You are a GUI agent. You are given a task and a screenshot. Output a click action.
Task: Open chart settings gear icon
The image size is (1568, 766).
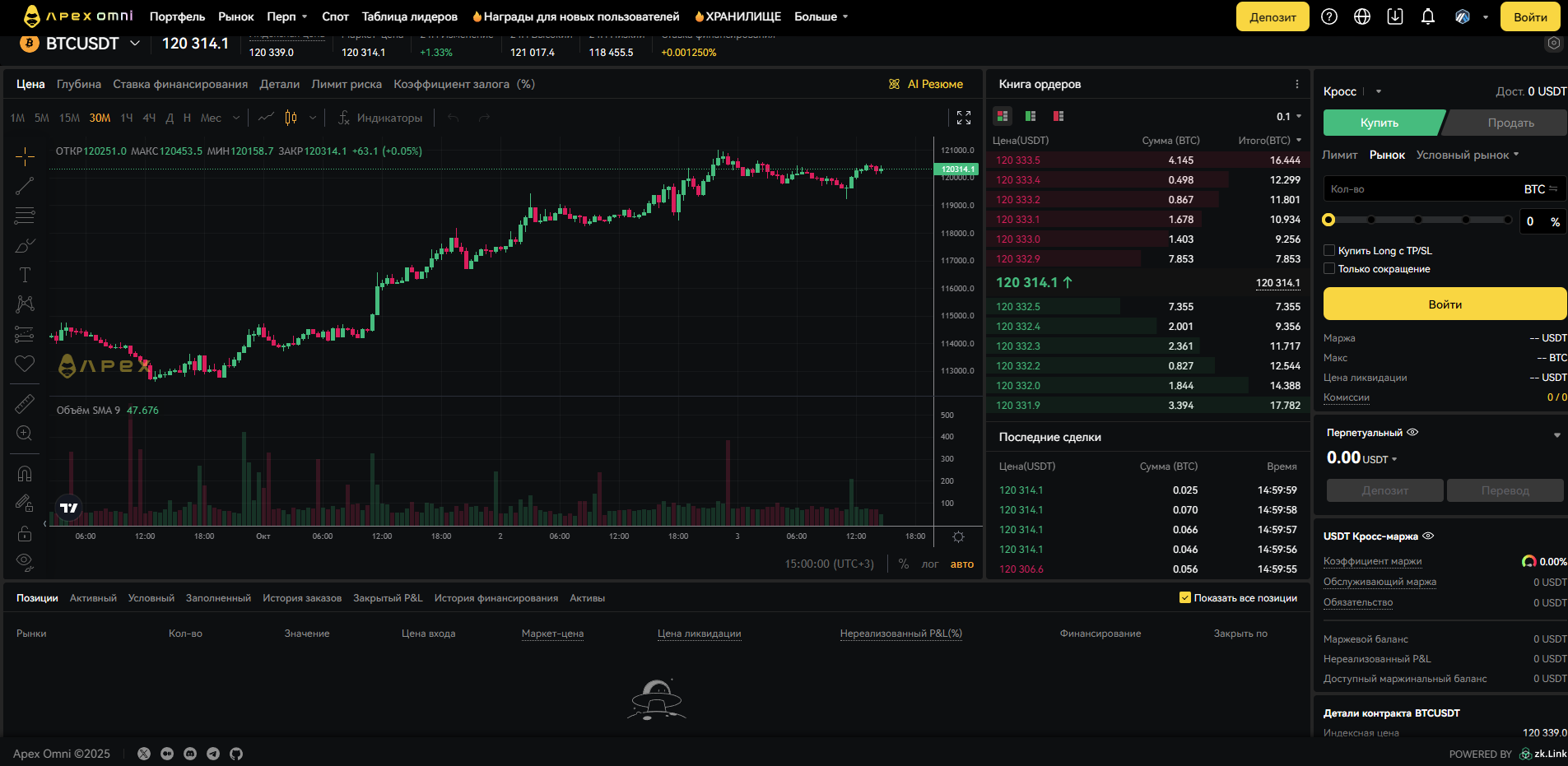[x=958, y=536]
